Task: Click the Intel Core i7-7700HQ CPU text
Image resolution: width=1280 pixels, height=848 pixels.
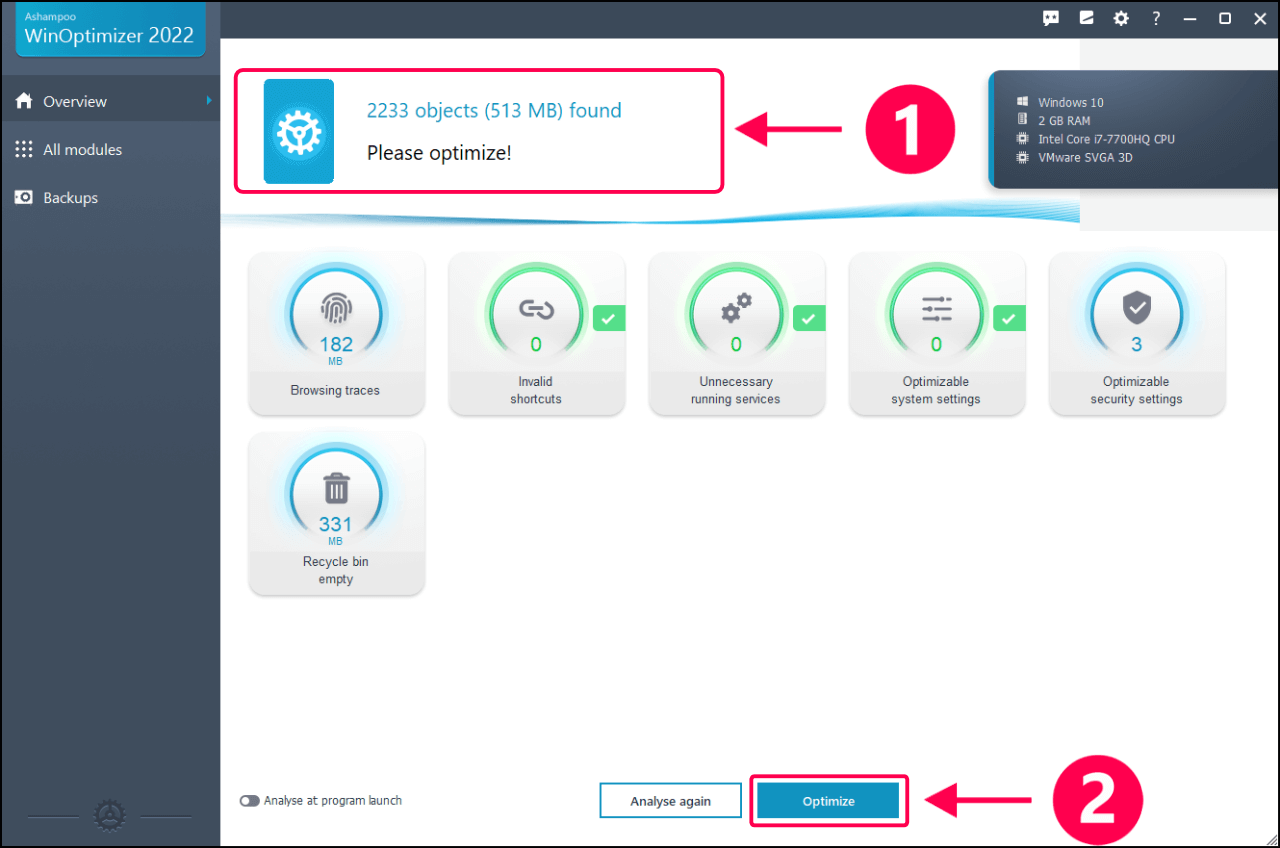Action: point(1106,139)
